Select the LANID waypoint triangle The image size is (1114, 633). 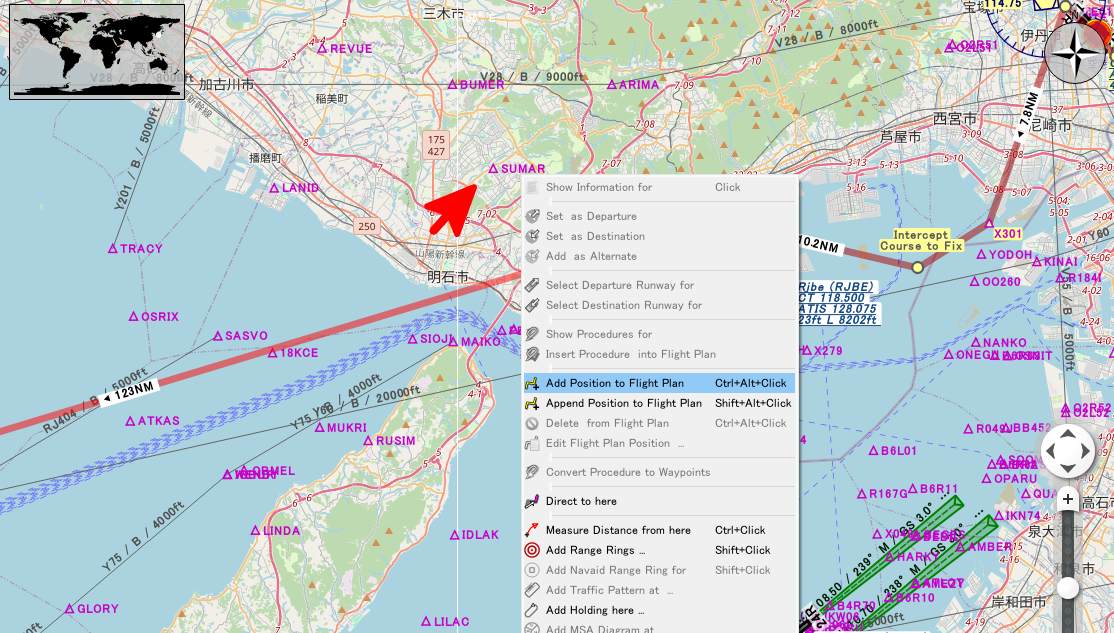tap(274, 188)
